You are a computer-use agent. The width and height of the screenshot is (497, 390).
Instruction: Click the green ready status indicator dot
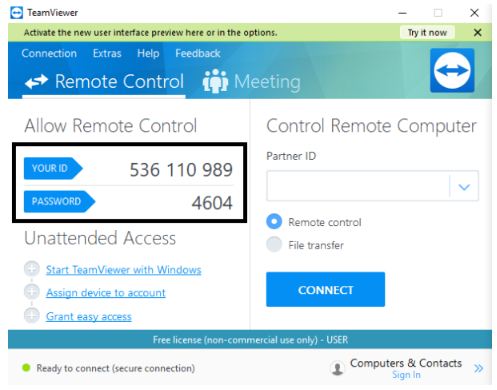tap(26, 368)
